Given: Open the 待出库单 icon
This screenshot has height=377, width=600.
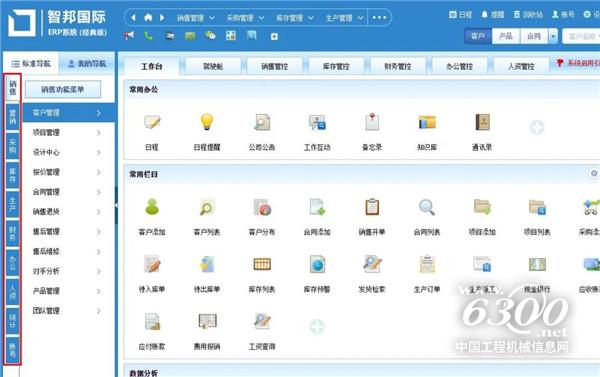Looking at the screenshot, I should click(207, 264).
